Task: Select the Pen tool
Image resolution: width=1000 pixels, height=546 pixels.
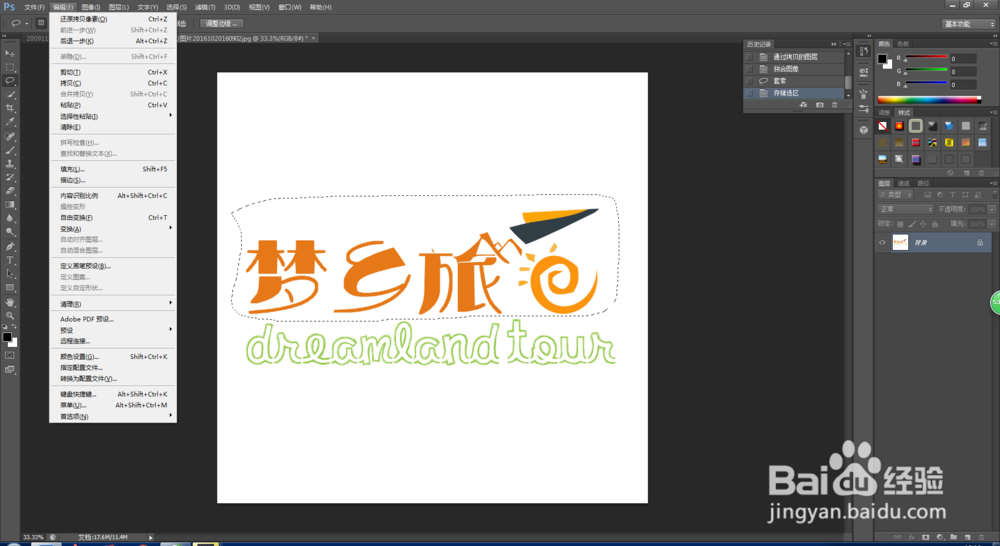Action: coord(10,246)
